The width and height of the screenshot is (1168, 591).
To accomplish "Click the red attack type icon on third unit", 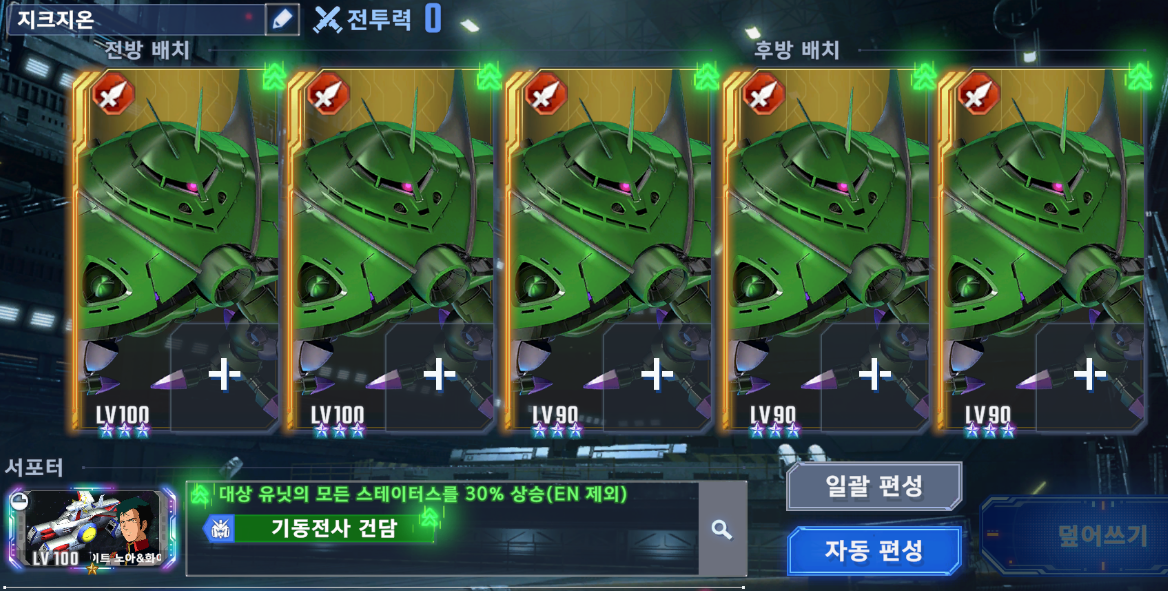I will tap(546, 95).
